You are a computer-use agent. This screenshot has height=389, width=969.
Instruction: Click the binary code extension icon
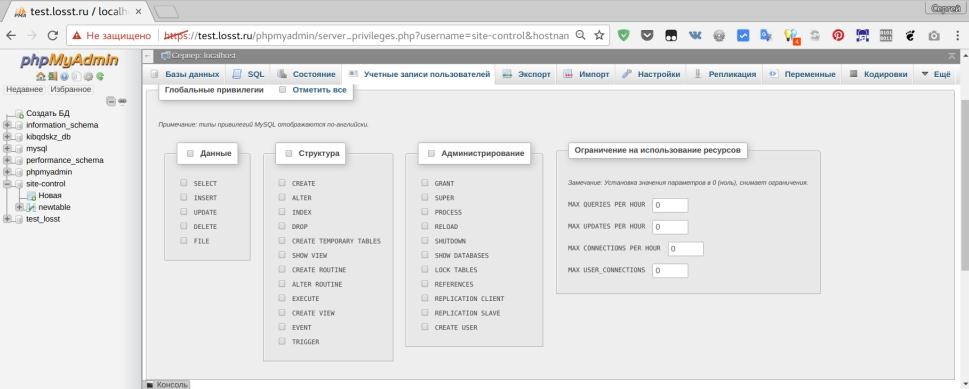(886, 36)
